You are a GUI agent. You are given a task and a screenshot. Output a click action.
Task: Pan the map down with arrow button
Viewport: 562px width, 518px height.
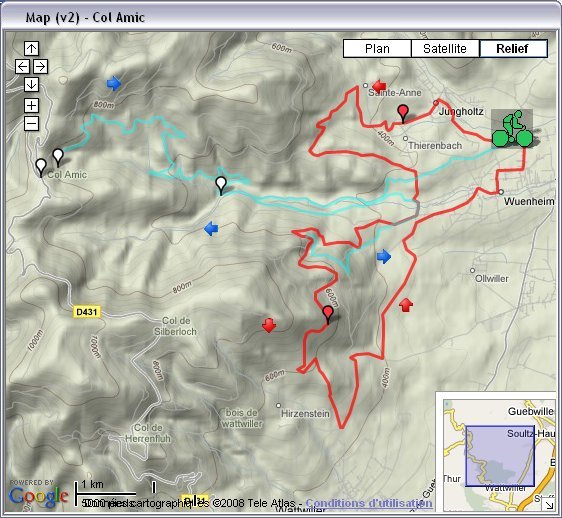coord(32,85)
